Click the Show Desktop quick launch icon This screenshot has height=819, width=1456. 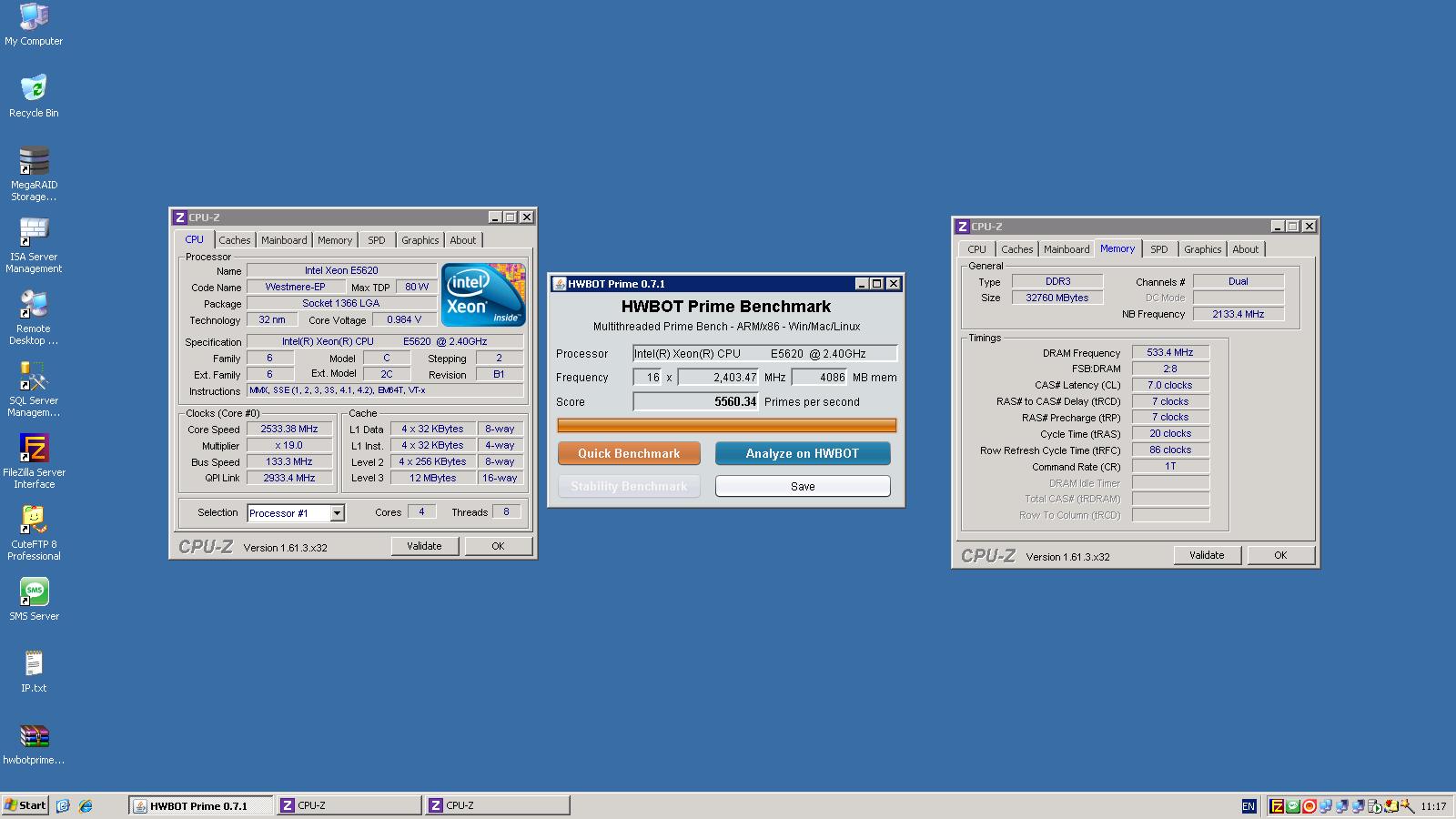pos(63,805)
